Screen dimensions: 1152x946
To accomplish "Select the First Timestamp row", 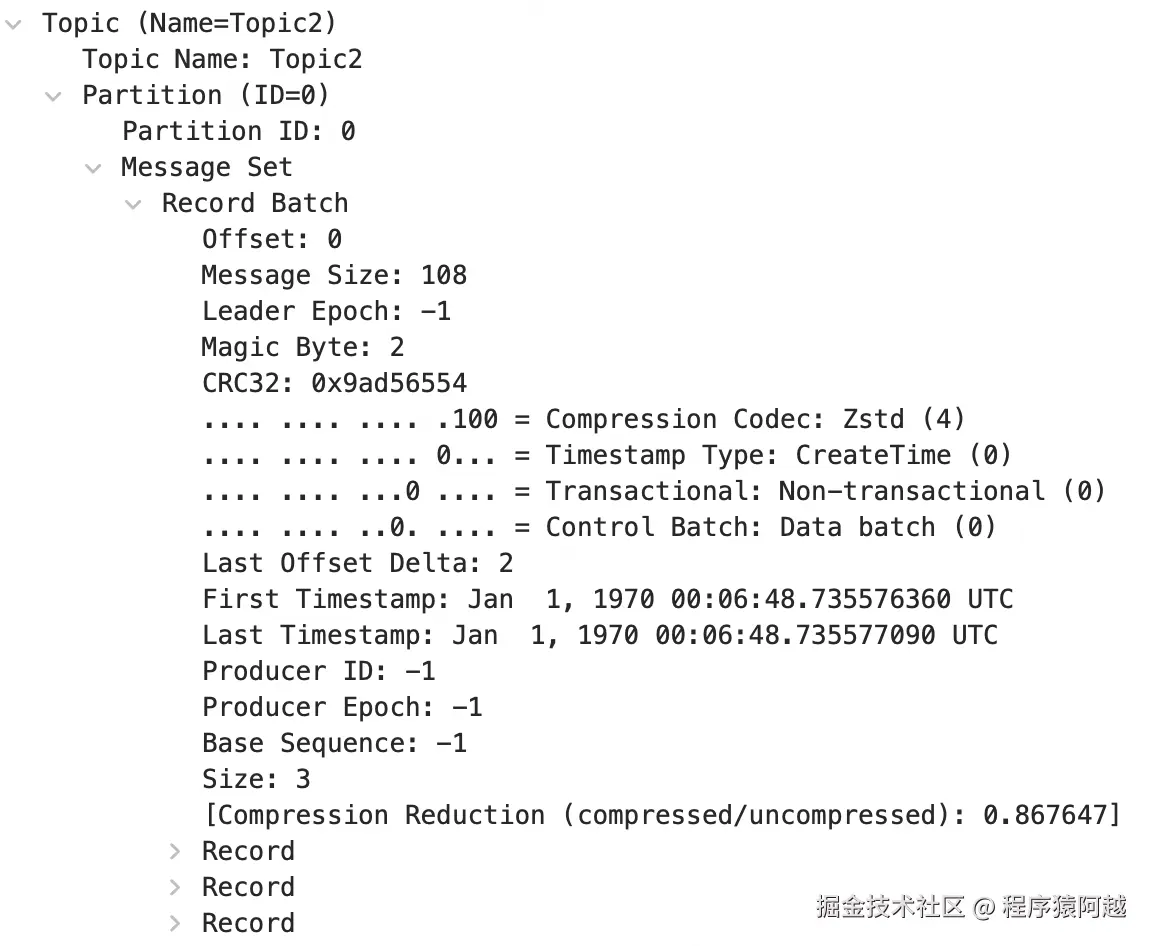I will [x=607, y=599].
